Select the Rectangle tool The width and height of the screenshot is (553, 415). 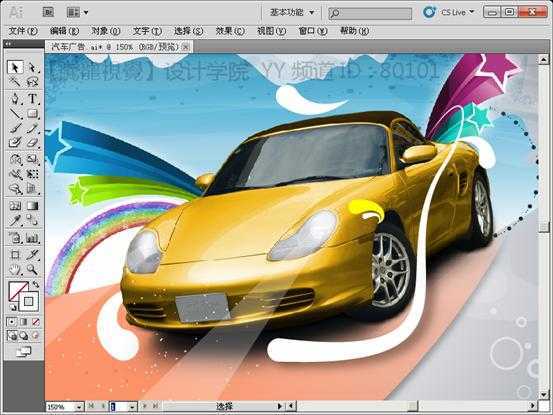(32, 114)
